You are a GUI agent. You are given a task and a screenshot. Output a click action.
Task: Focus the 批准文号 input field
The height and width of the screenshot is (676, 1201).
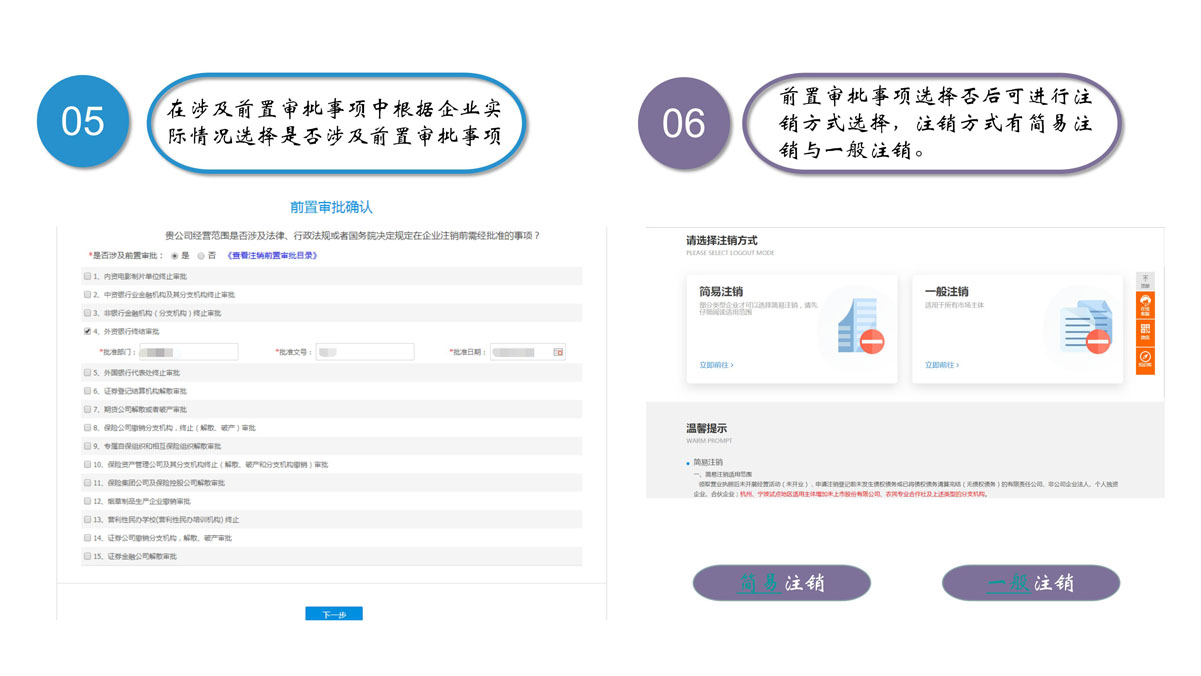tap(364, 352)
